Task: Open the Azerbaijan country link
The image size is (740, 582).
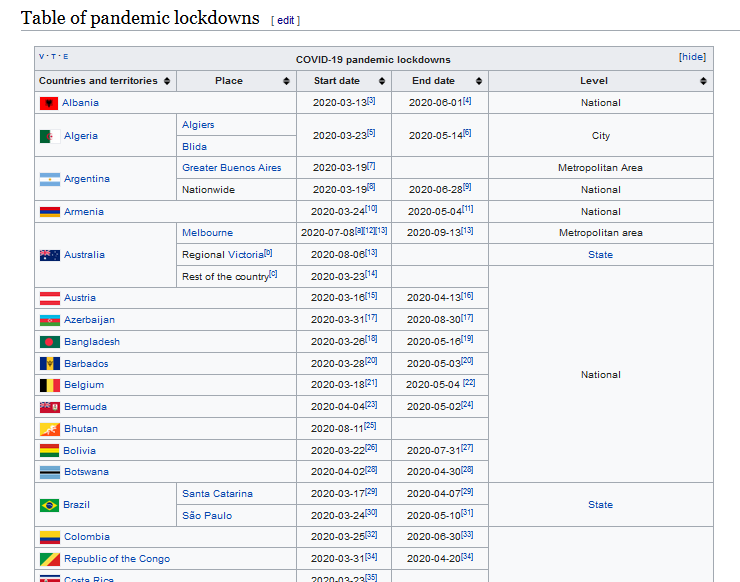Action: [90, 320]
